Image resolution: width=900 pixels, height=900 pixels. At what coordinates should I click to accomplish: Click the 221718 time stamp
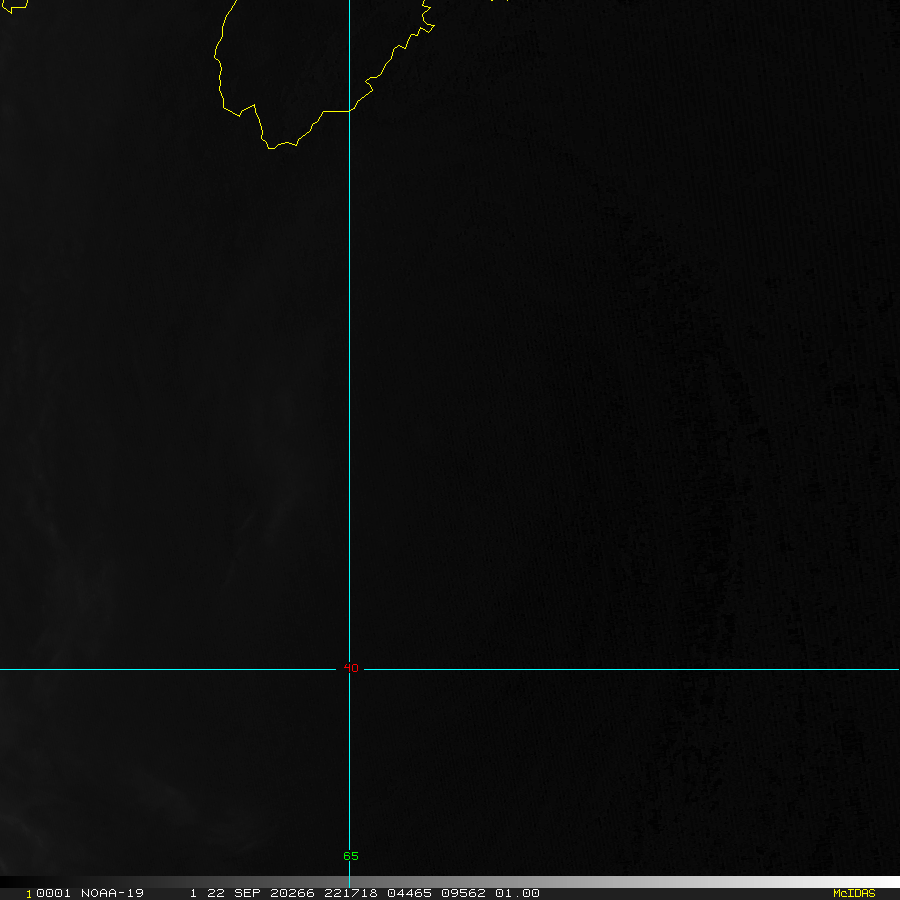pyautogui.click(x=351, y=893)
